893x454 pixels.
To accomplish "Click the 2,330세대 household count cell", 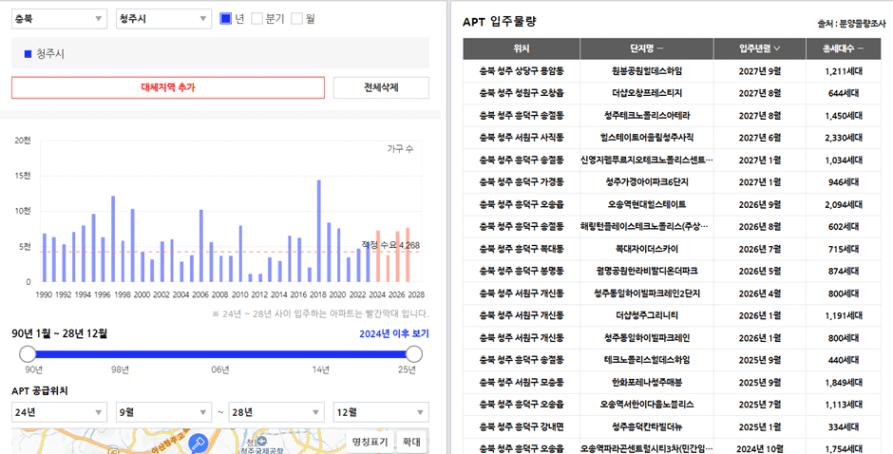I will 843,137.
